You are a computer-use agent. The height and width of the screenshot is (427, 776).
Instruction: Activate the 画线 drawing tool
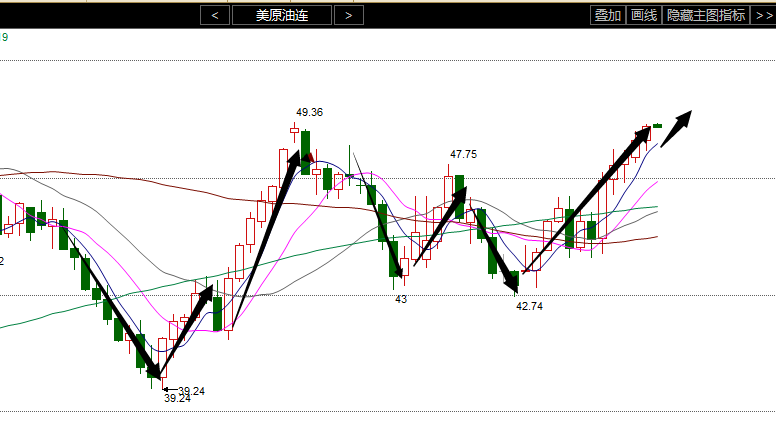(x=644, y=15)
